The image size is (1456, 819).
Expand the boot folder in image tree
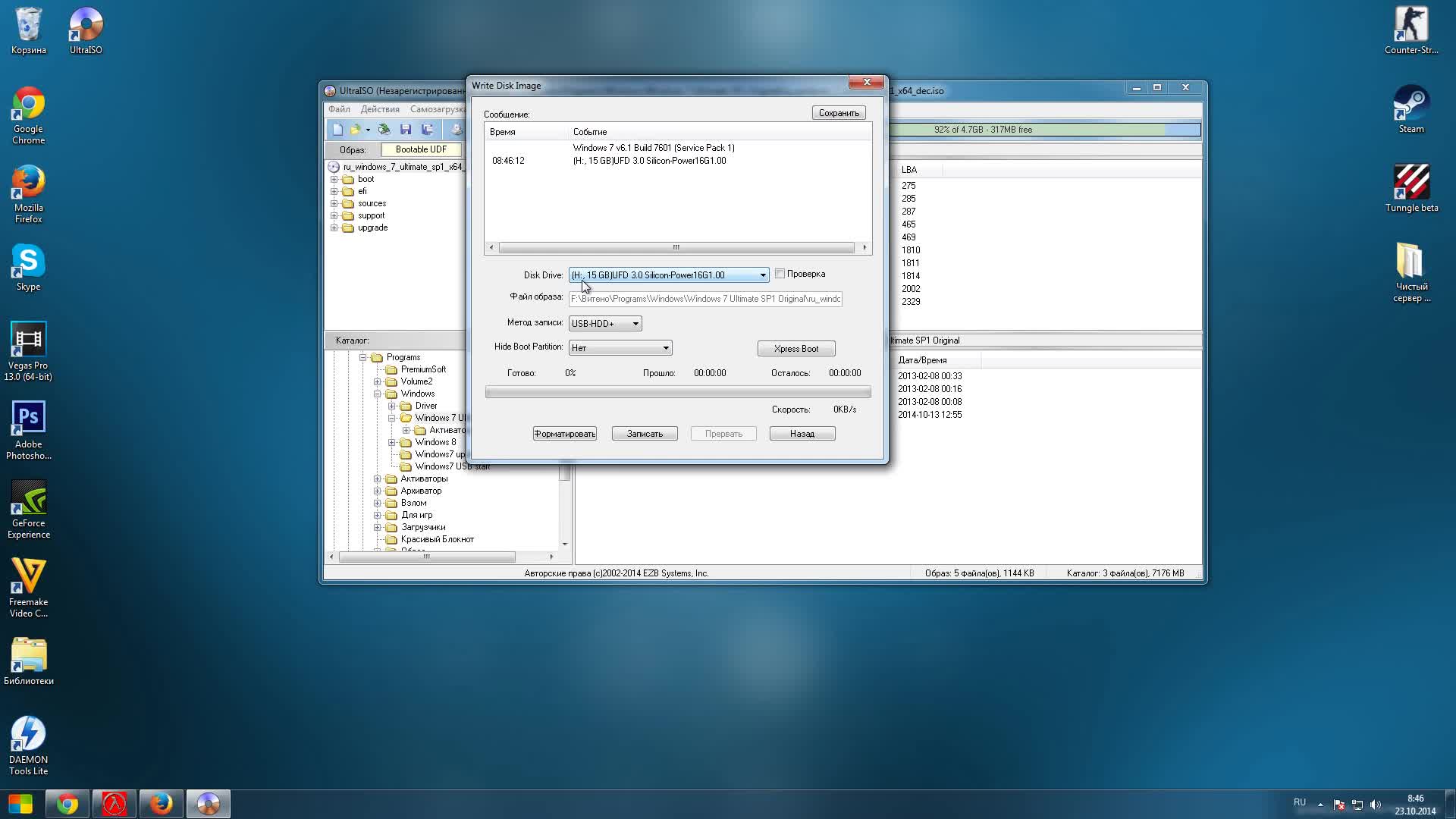tap(334, 180)
